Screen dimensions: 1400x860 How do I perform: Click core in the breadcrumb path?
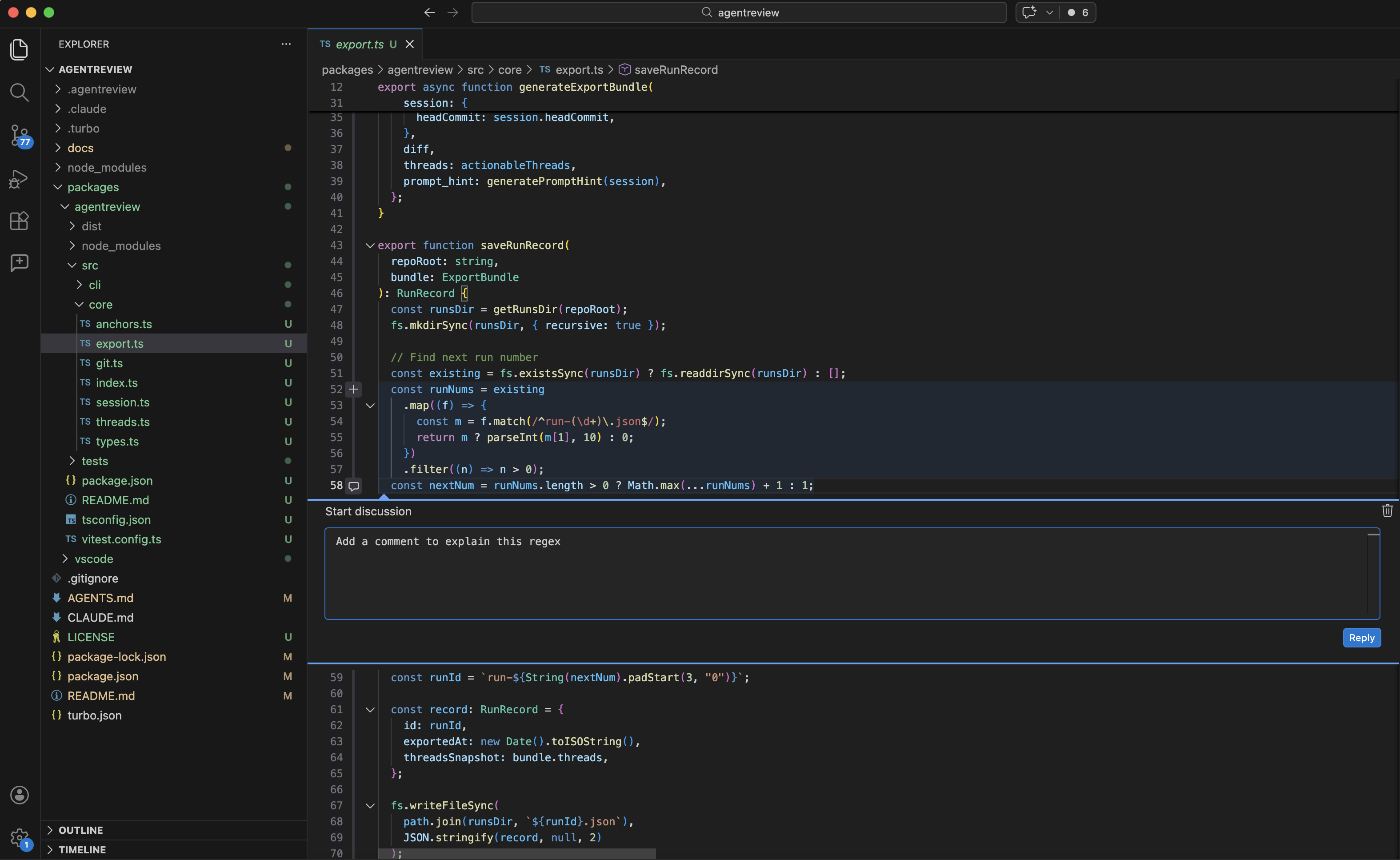(509, 69)
